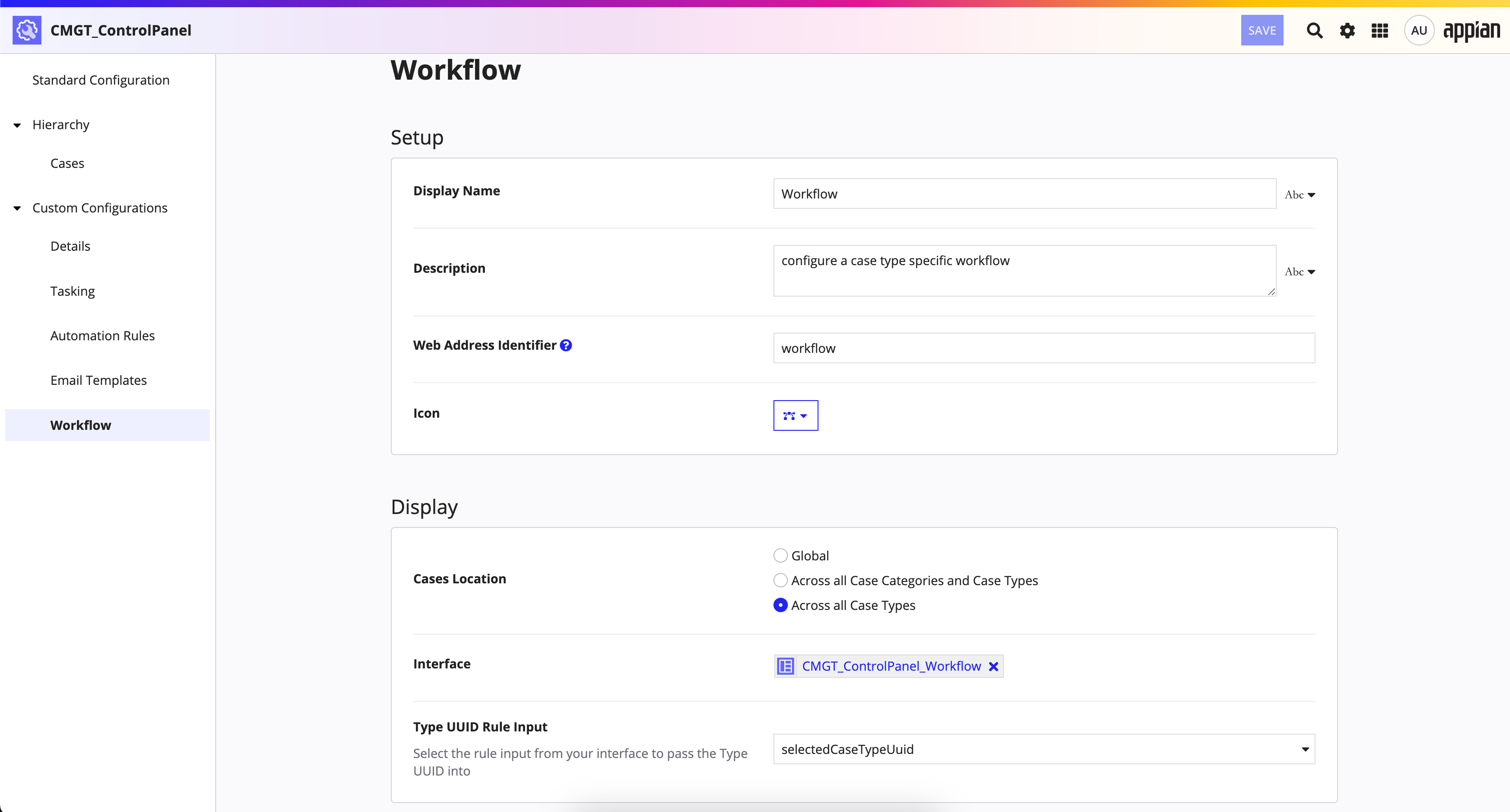
Task: Click the CMGT_ControlPanel title text
Action: pyautogui.click(x=121, y=31)
